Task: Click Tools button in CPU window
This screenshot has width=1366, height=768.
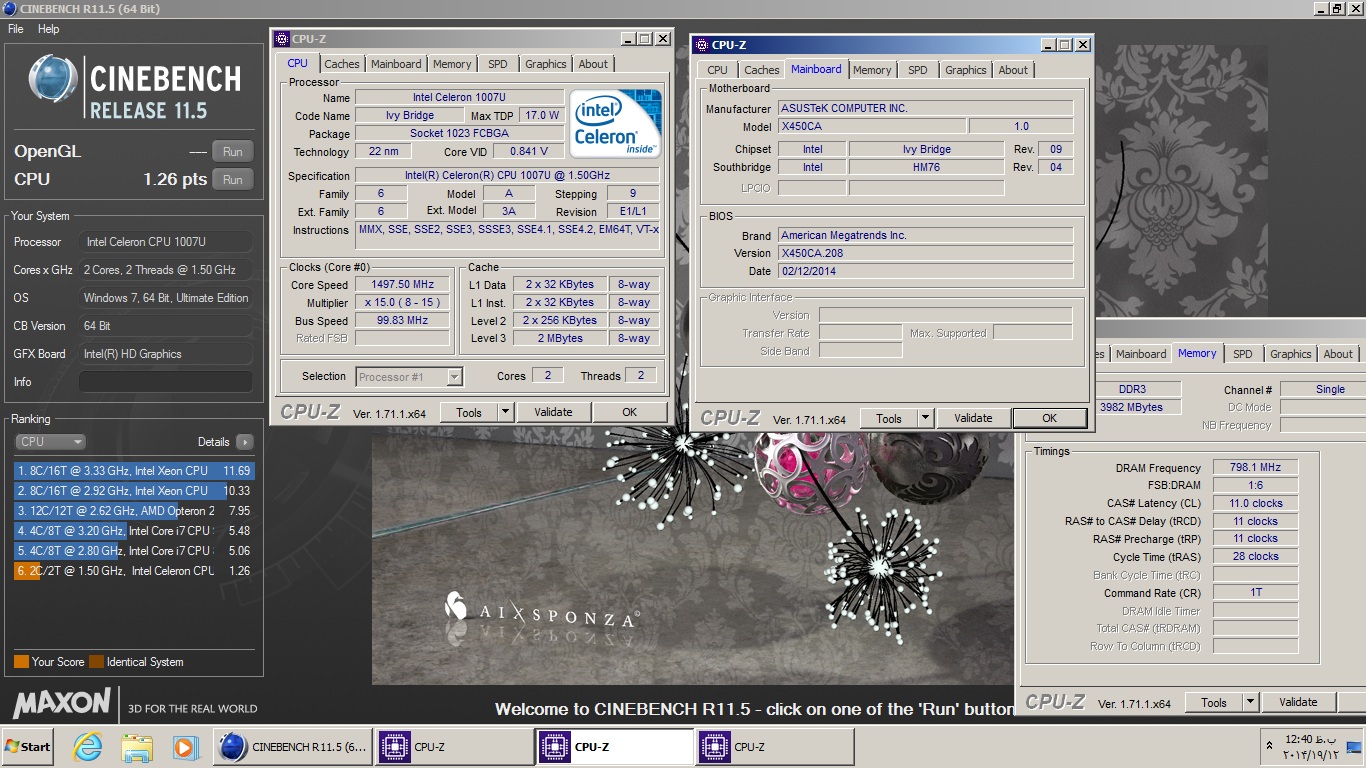Action: 469,412
